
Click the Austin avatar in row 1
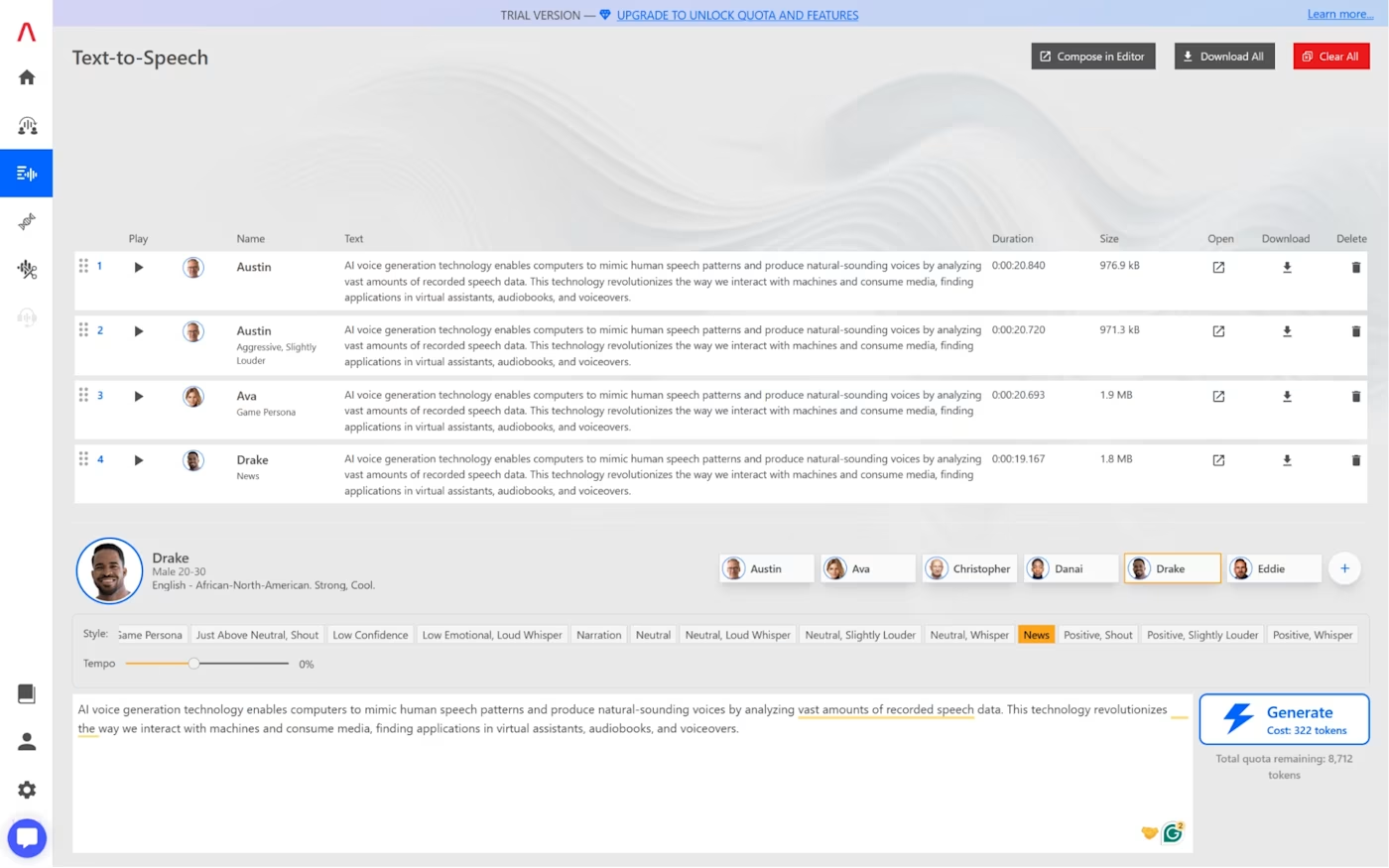click(x=193, y=268)
